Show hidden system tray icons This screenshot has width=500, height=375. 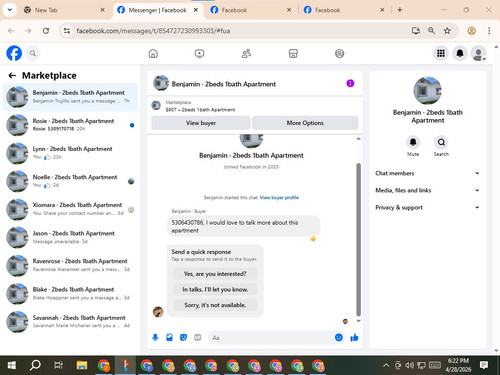point(386,365)
